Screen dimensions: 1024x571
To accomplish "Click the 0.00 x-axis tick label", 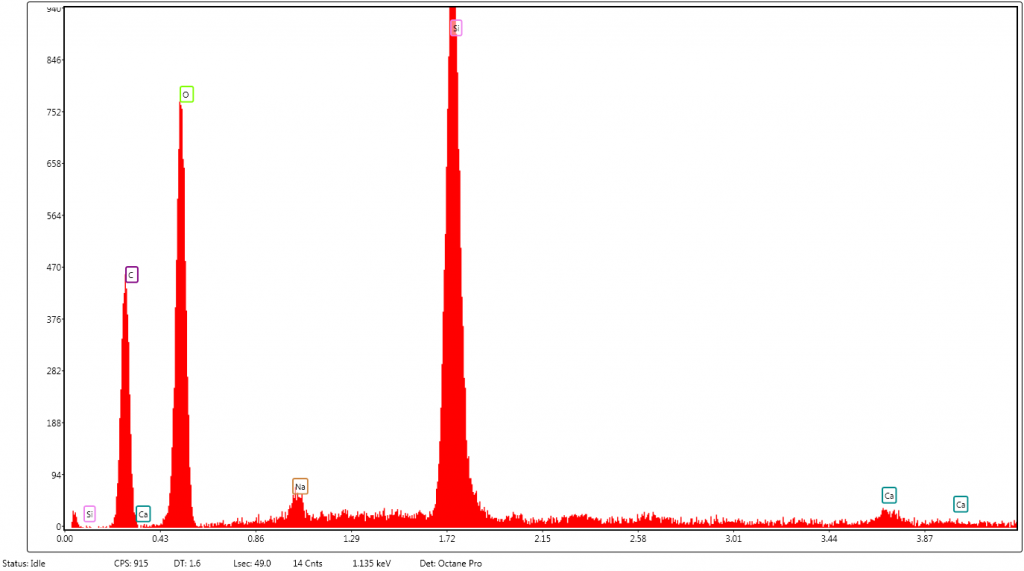I will click(x=65, y=539).
